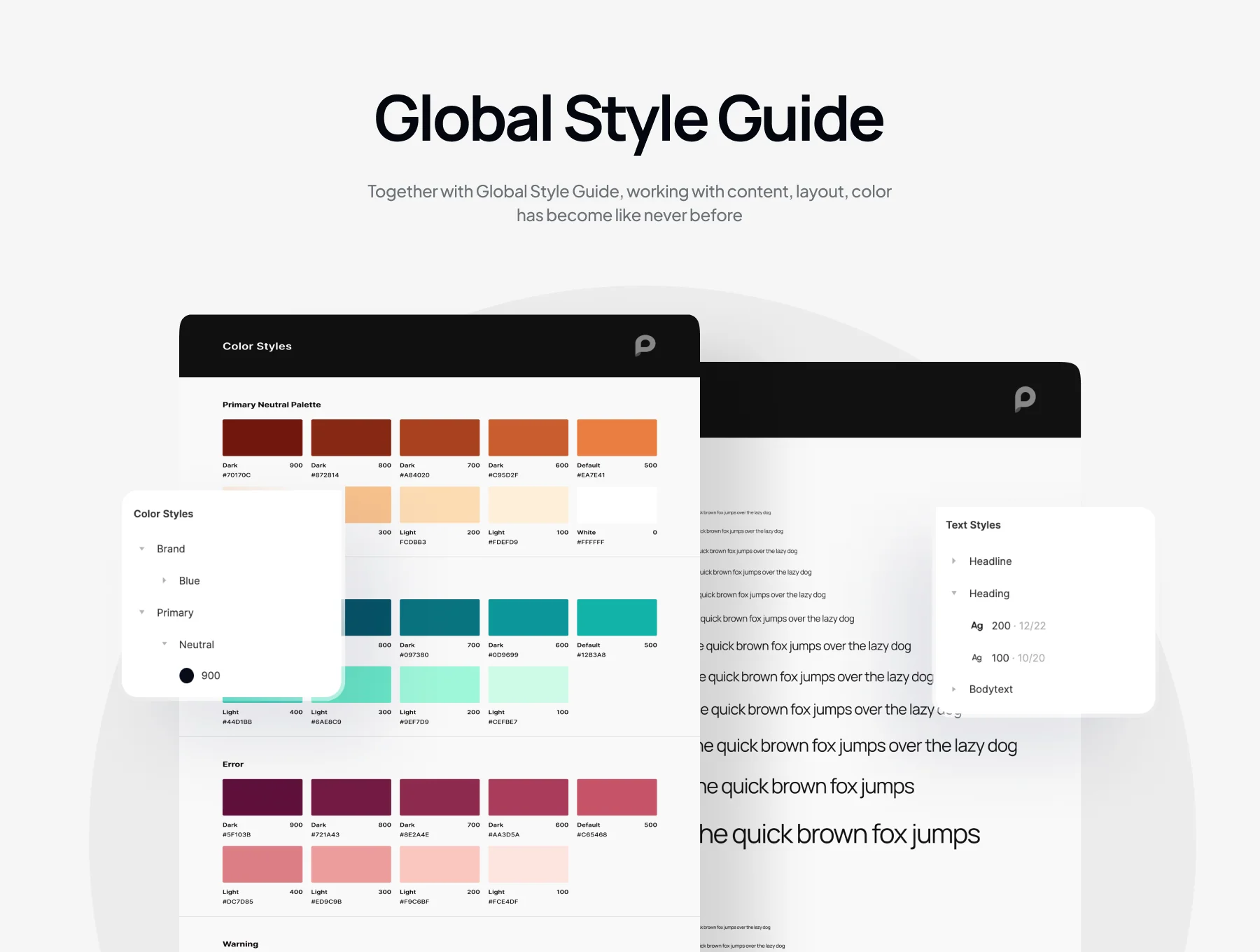1260x952 pixels.
Task: Collapse the Heading text style arrow
Action: tap(954, 593)
